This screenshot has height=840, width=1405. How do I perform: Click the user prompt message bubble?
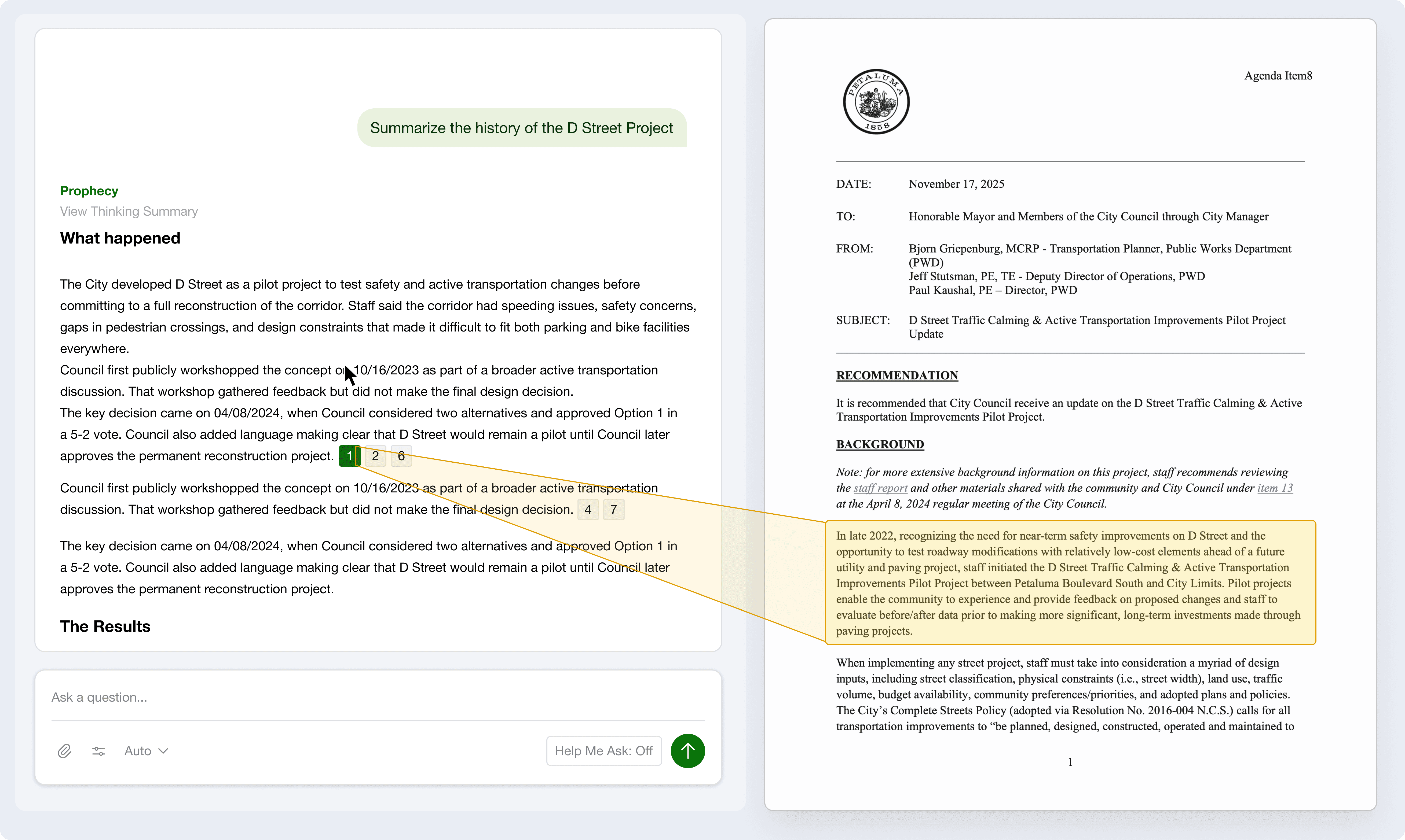coord(521,128)
